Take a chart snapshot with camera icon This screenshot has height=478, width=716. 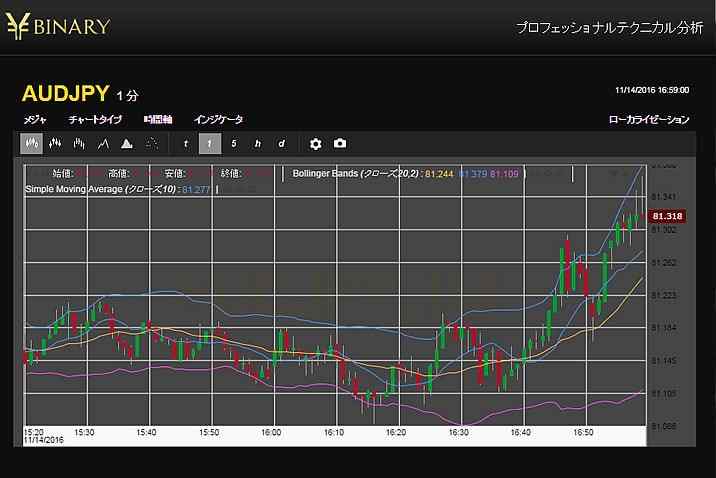(x=340, y=143)
